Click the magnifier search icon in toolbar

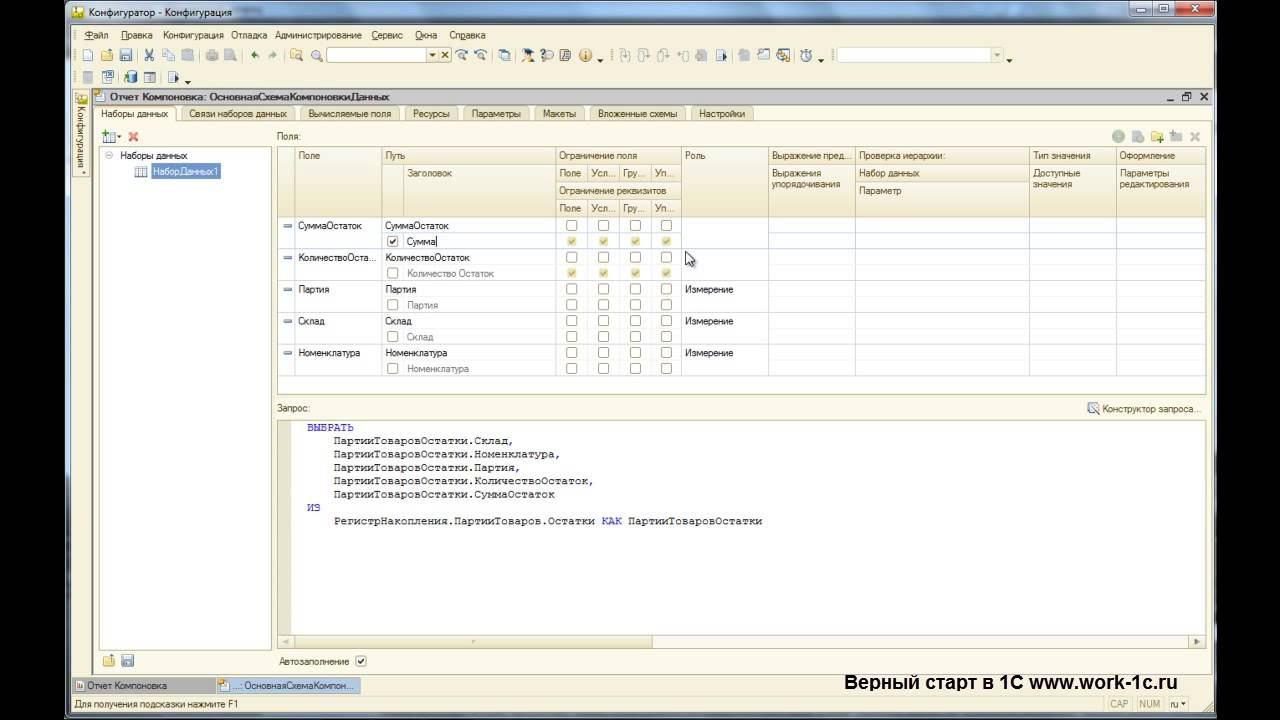pos(317,56)
